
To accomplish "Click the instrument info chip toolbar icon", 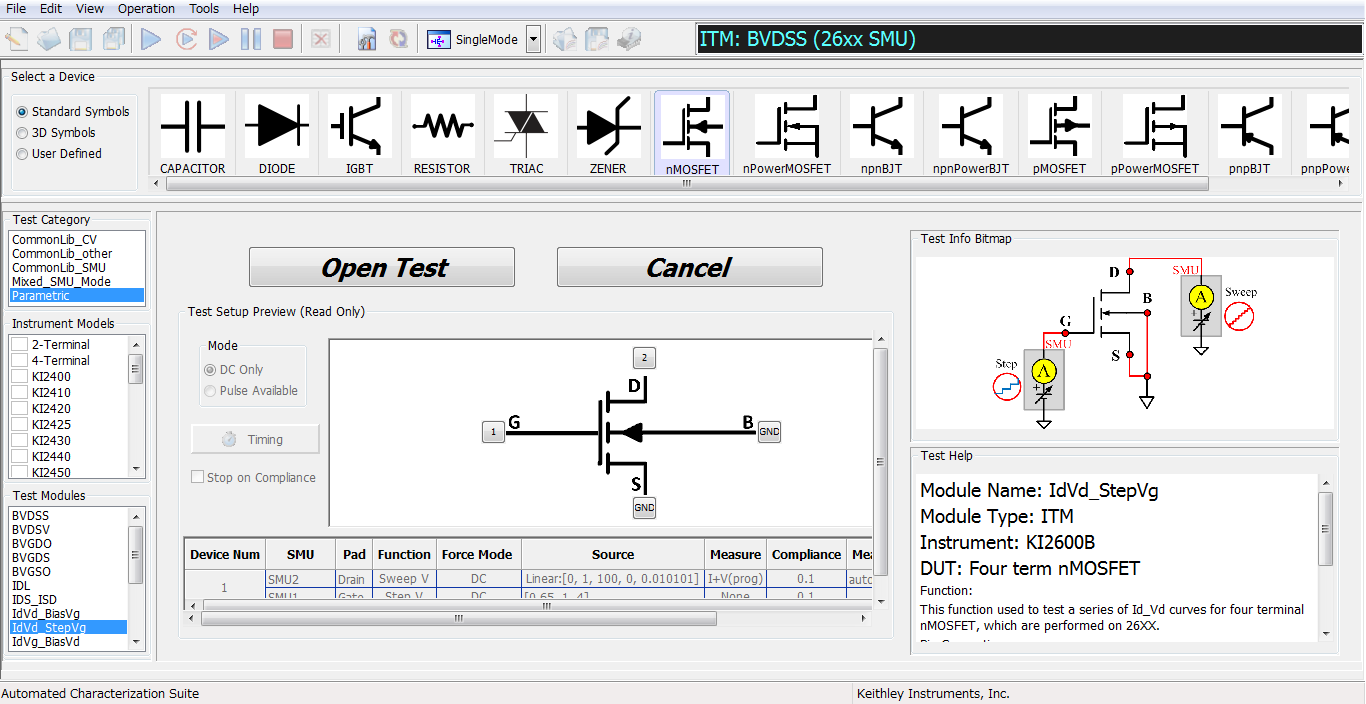I will pyautogui.click(x=629, y=40).
